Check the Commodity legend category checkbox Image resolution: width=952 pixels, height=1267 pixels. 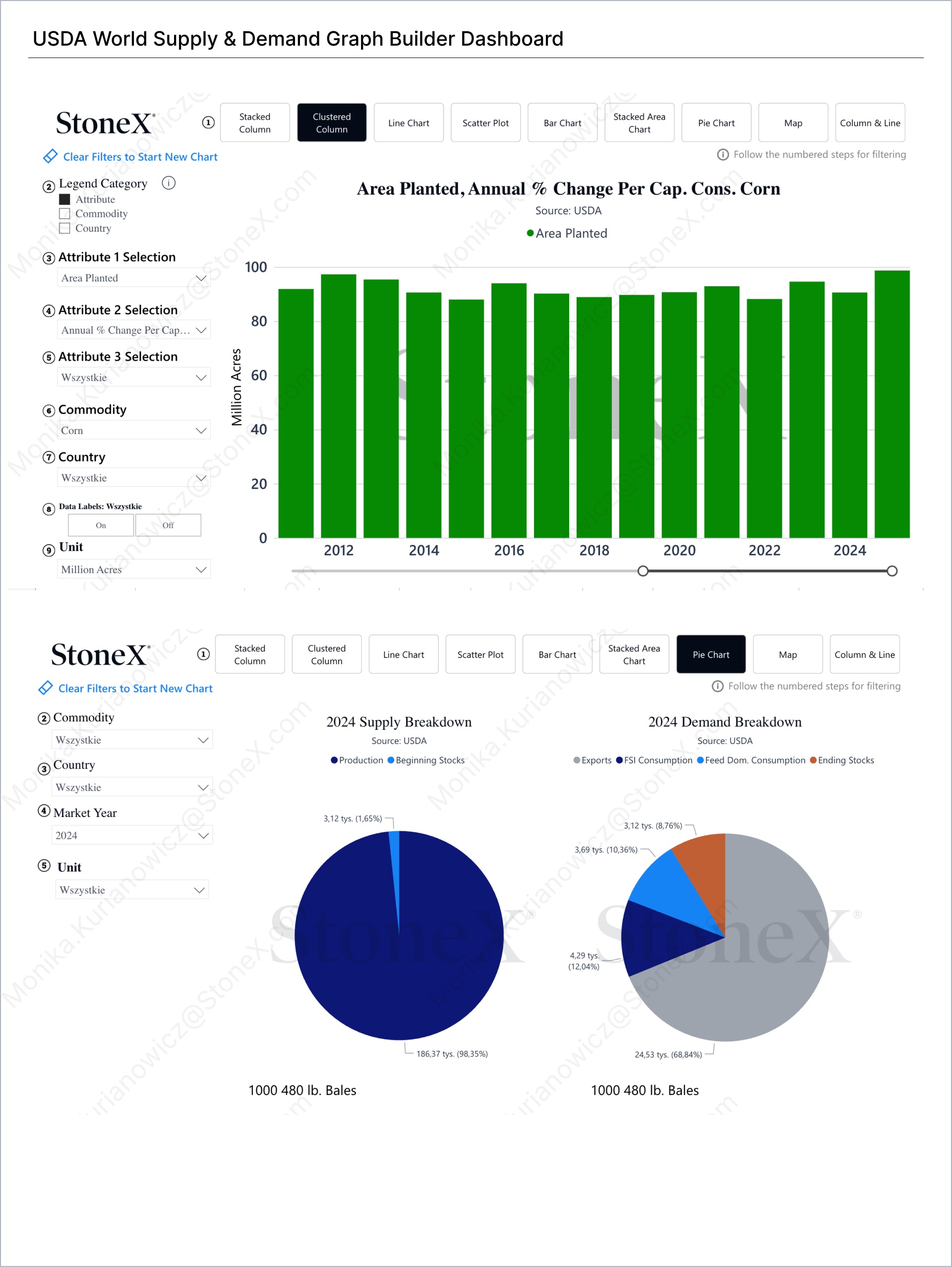tap(64, 214)
